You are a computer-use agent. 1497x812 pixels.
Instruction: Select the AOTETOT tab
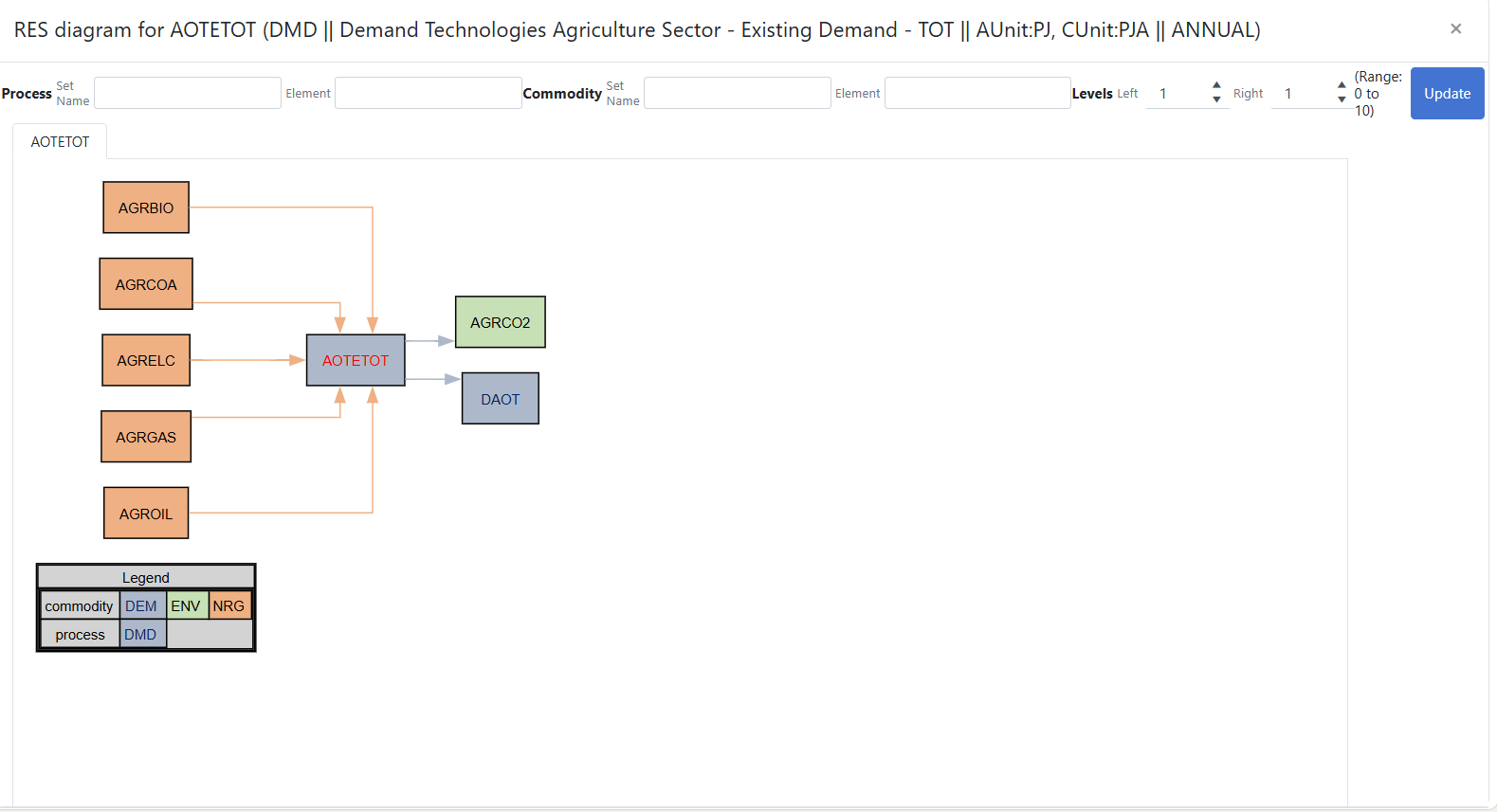pyautogui.click(x=60, y=142)
